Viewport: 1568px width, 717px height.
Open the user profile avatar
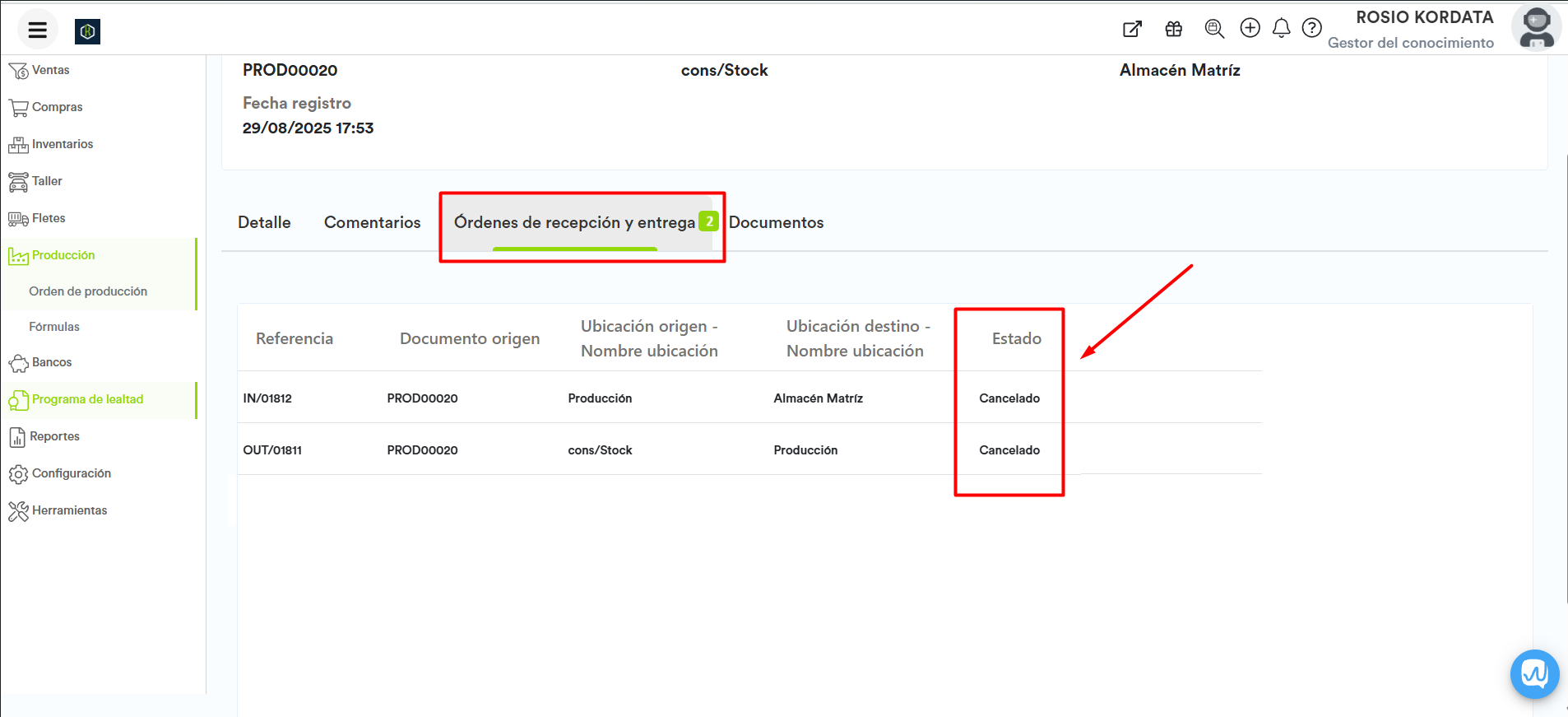coord(1535,29)
